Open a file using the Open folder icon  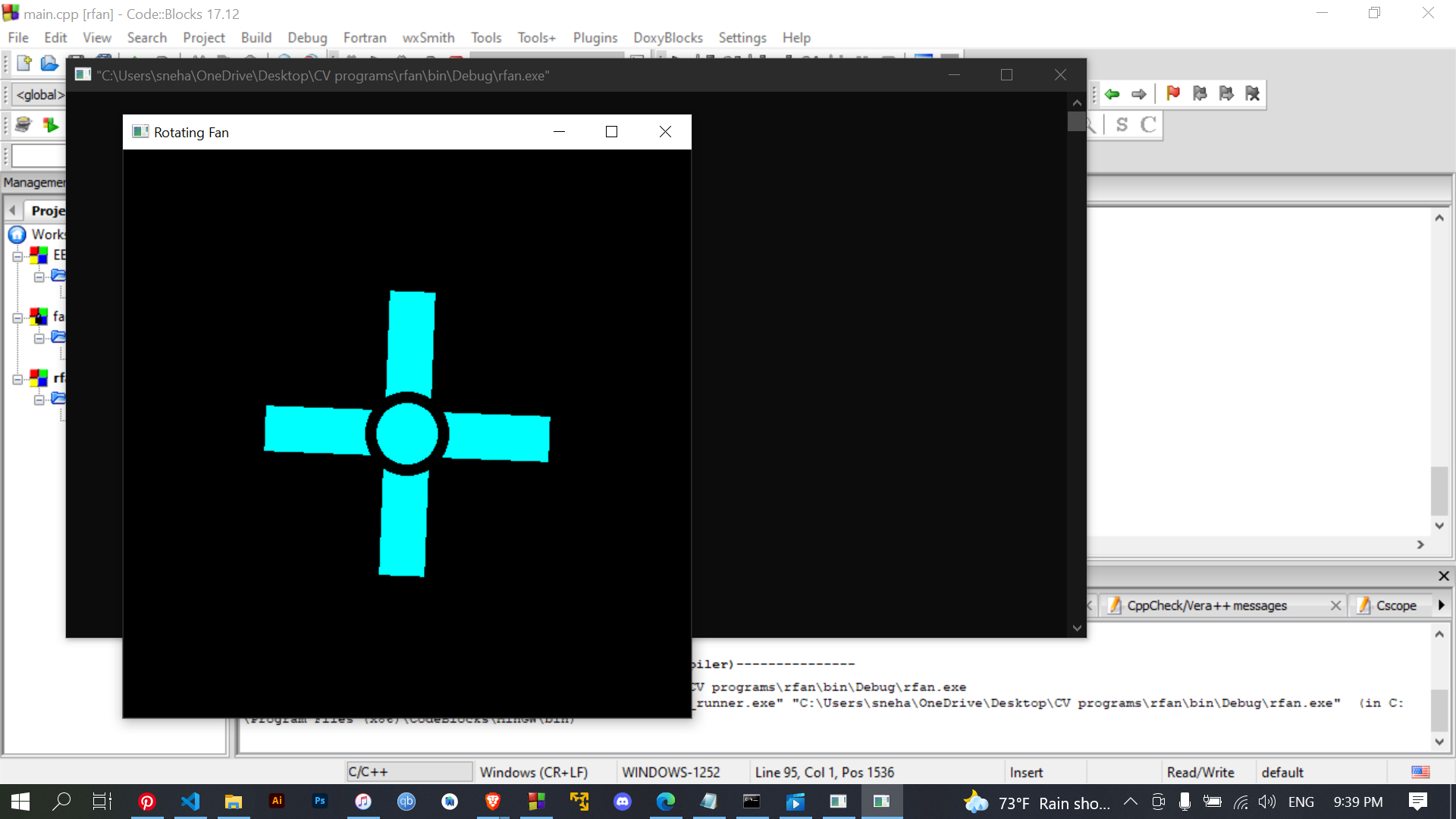coord(49,64)
